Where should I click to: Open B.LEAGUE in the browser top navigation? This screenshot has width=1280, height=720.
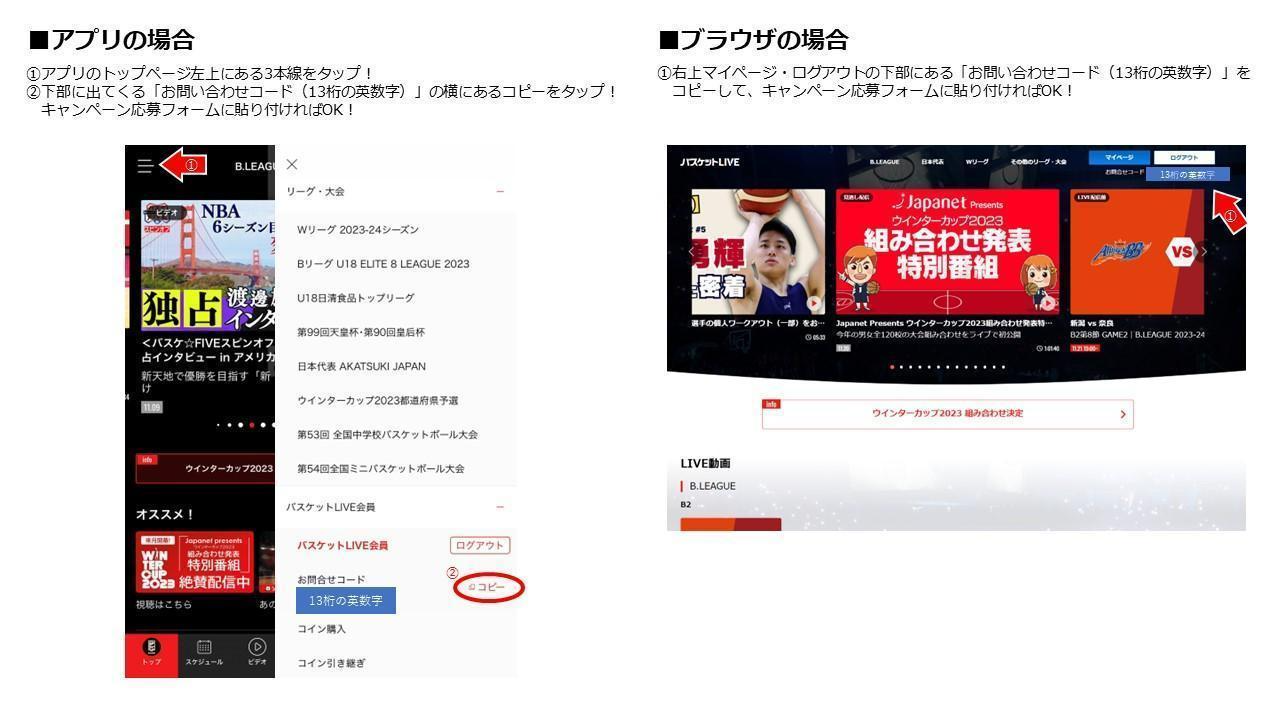[x=884, y=162]
